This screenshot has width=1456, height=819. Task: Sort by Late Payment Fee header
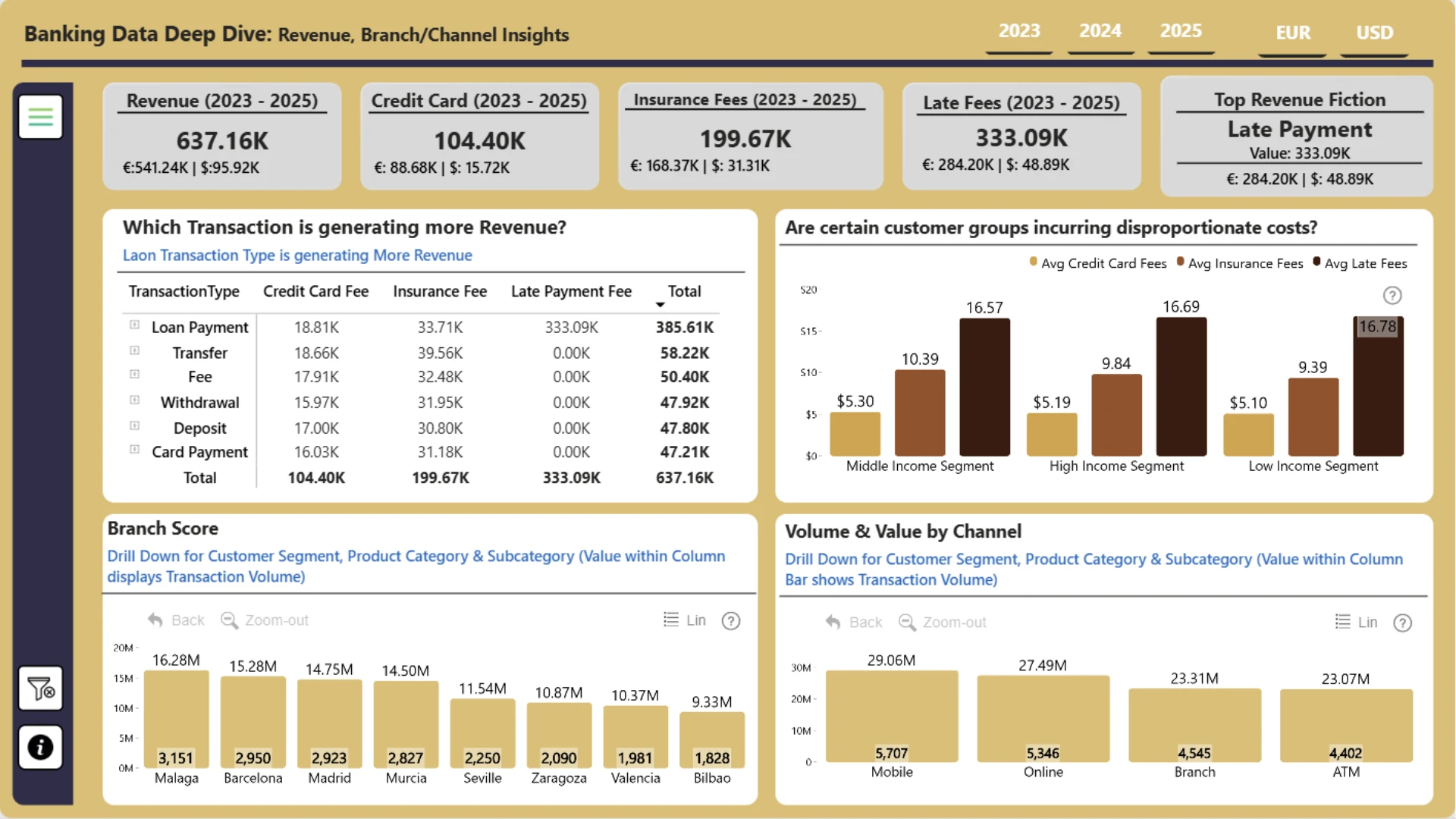click(571, 291)
